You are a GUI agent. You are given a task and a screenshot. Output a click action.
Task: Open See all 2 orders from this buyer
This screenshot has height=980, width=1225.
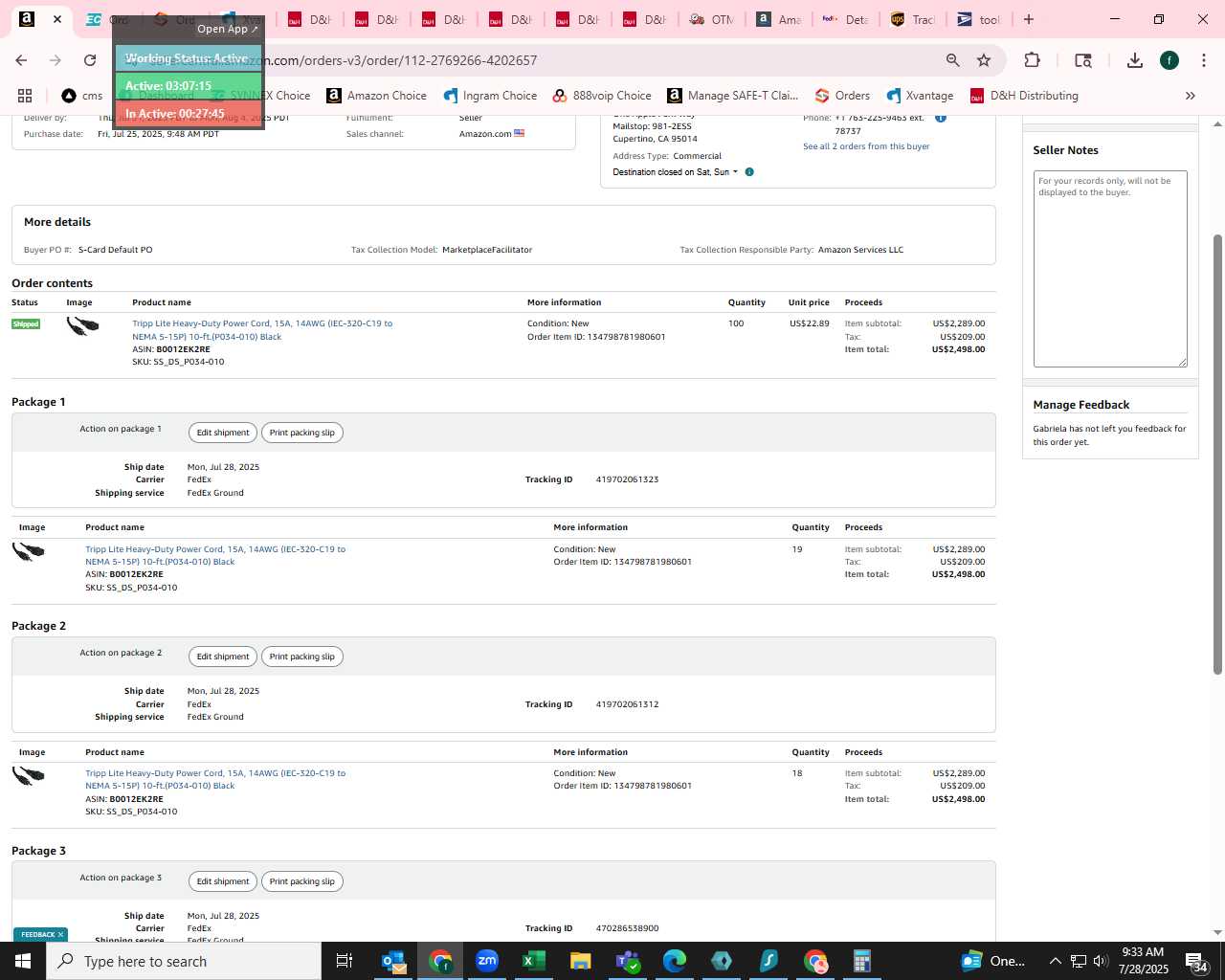866,146
